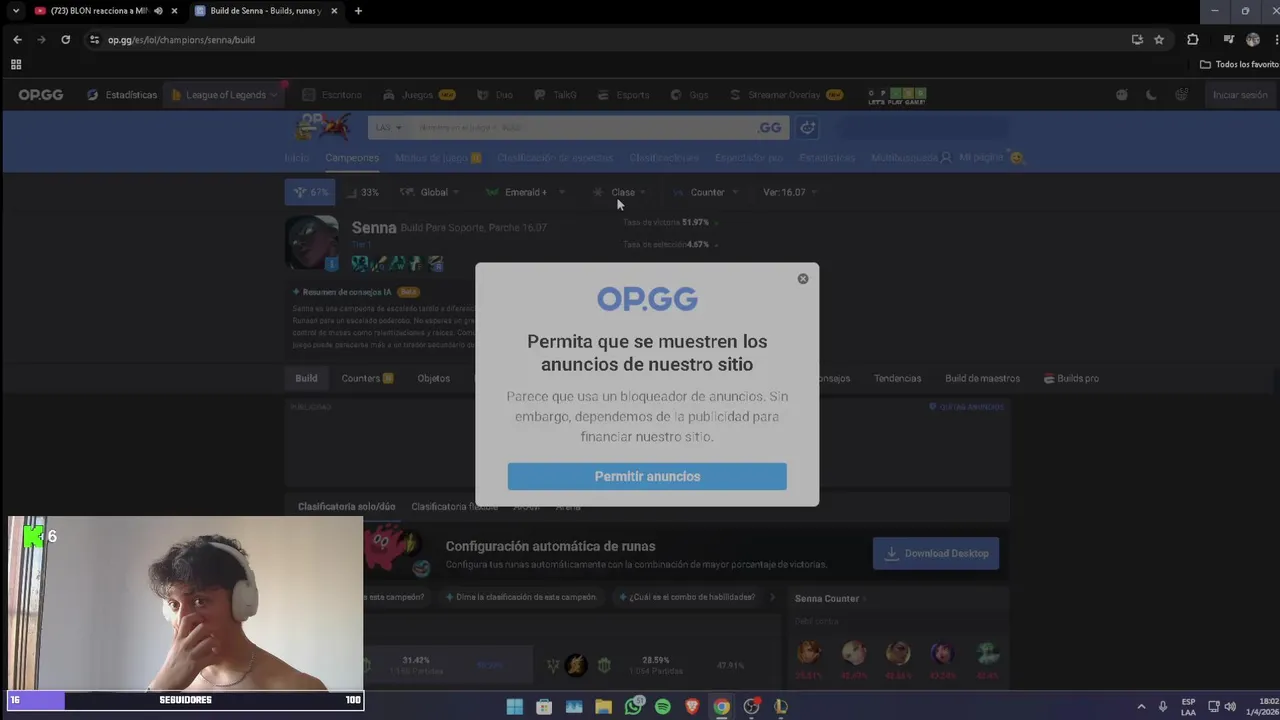Go to the Inicio tab
The height and width of the screenshot is (720, 1280).
point(297,158)
